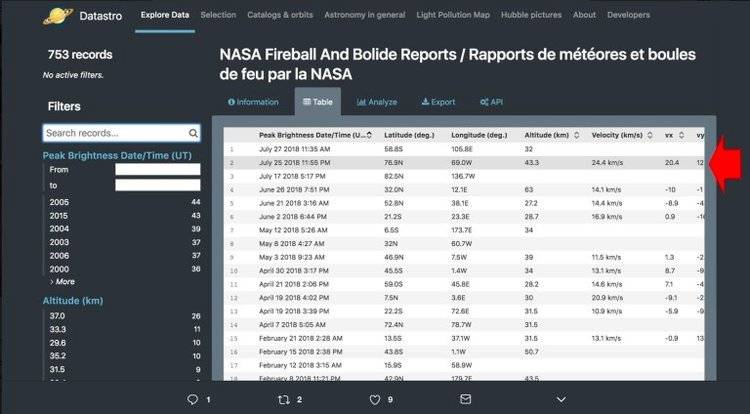750x414 pixels.
Task: Click the retweet icon
Action: pos(284,399)
